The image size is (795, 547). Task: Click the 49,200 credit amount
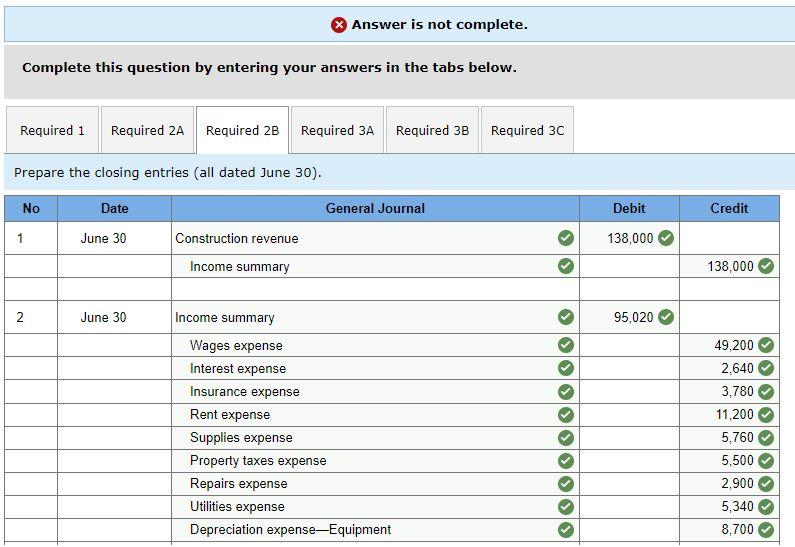click(734, 345)
